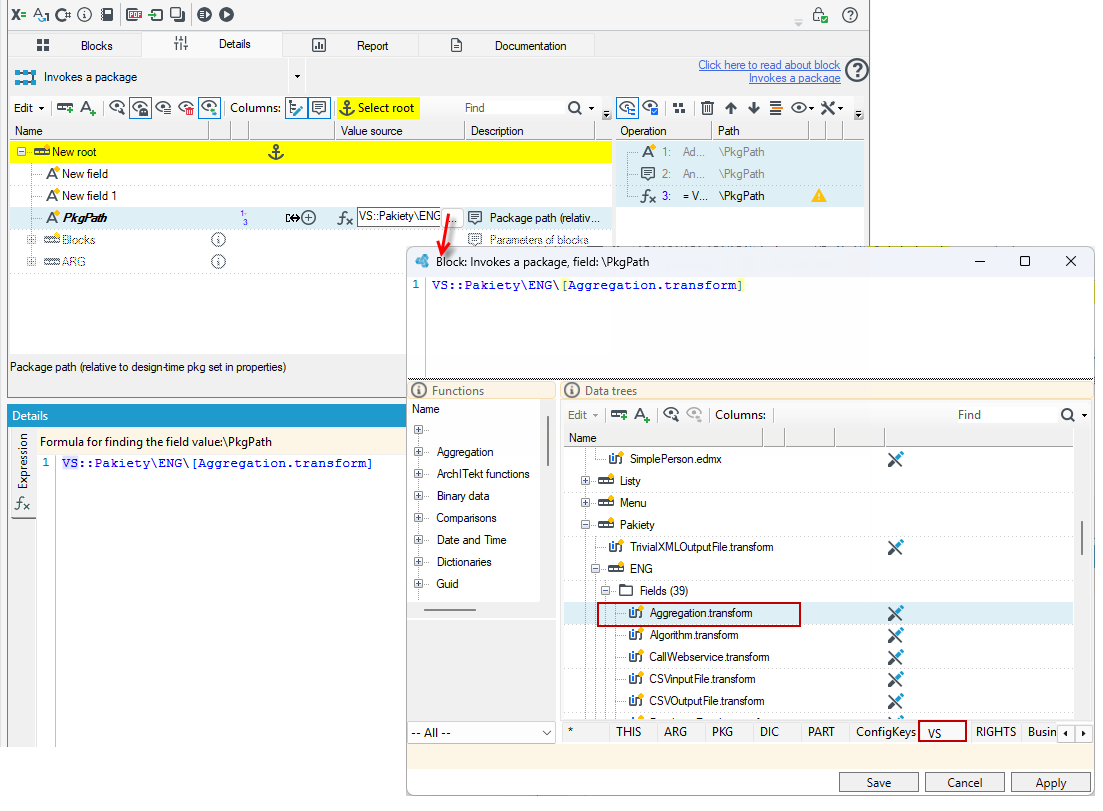Toggle the tree-edit column button after Columns
1103x811 pixels.
[296, 108]
